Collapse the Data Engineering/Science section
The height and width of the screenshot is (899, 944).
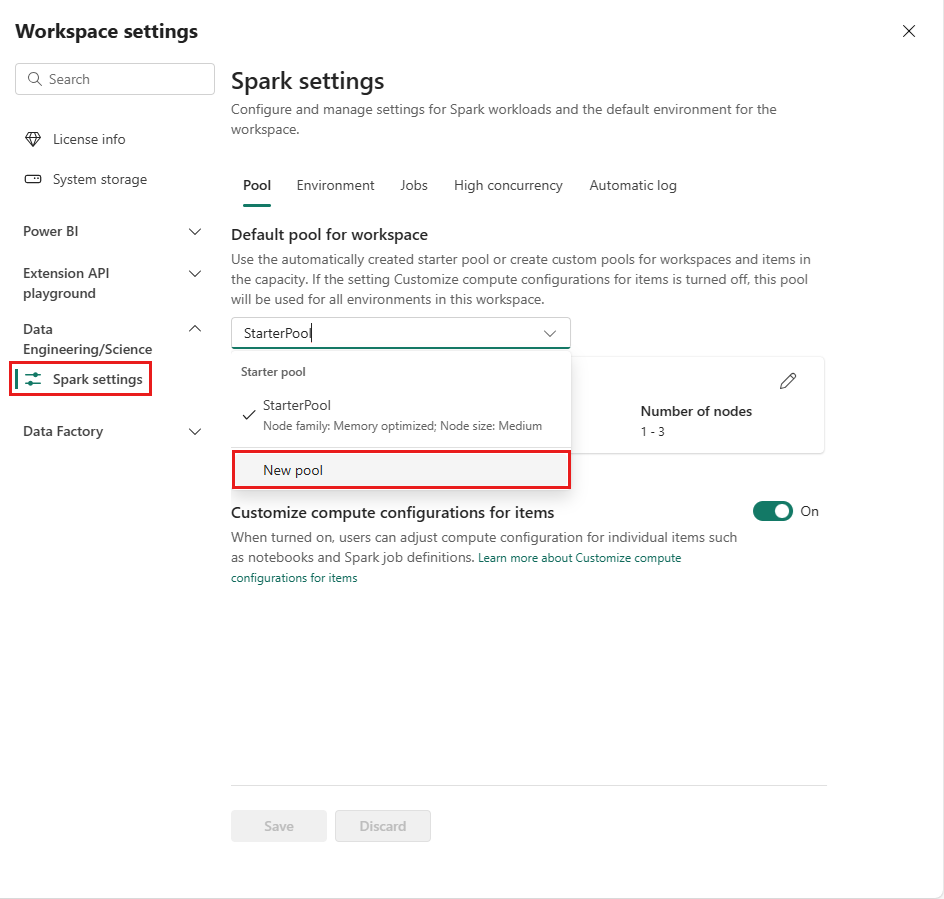(194, 329)
